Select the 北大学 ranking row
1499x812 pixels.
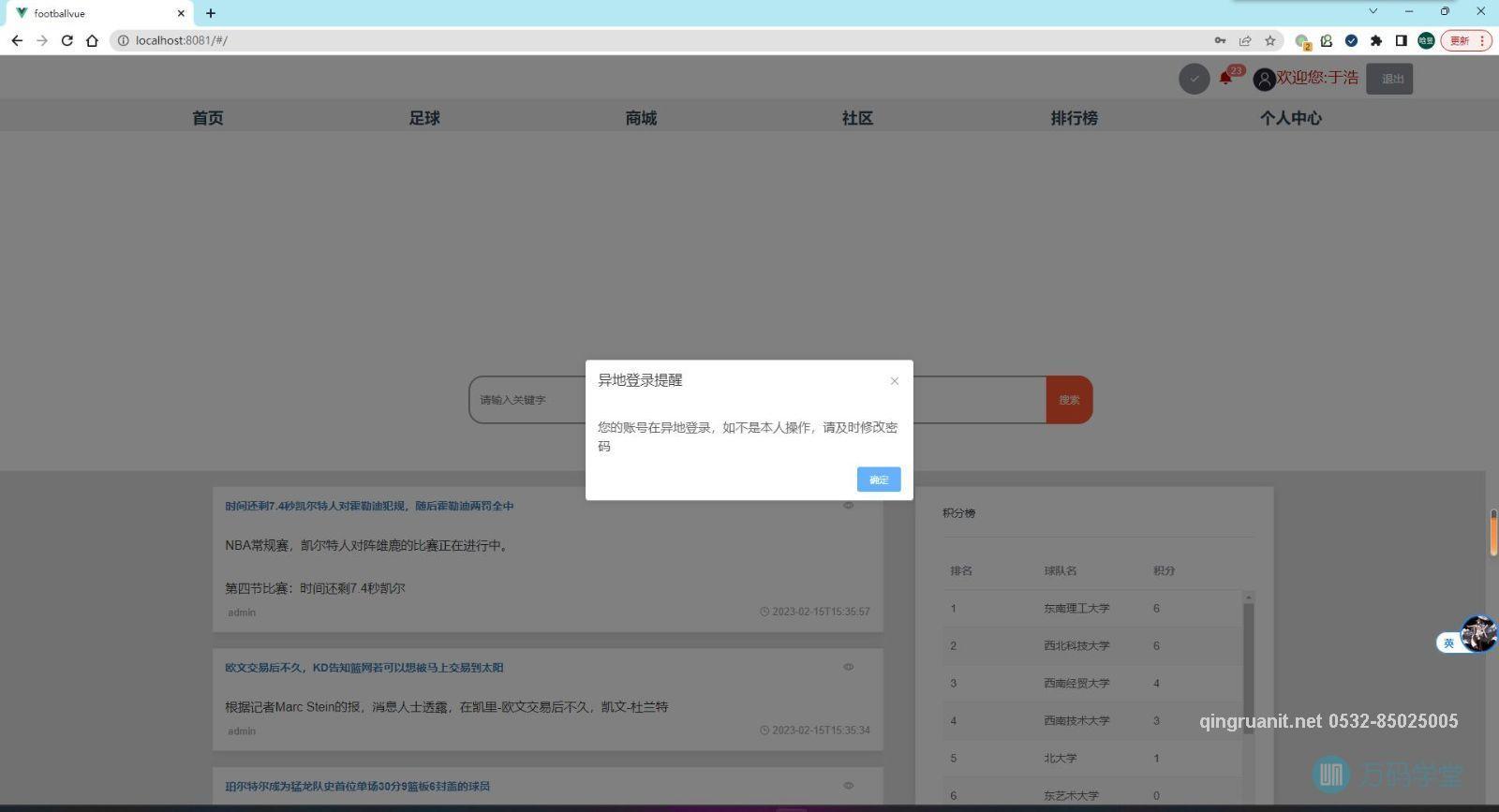1092,759
